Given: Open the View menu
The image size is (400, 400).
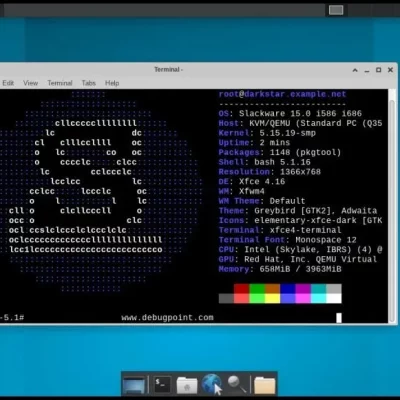Looking at the screenshot, I should coord(30,83).
